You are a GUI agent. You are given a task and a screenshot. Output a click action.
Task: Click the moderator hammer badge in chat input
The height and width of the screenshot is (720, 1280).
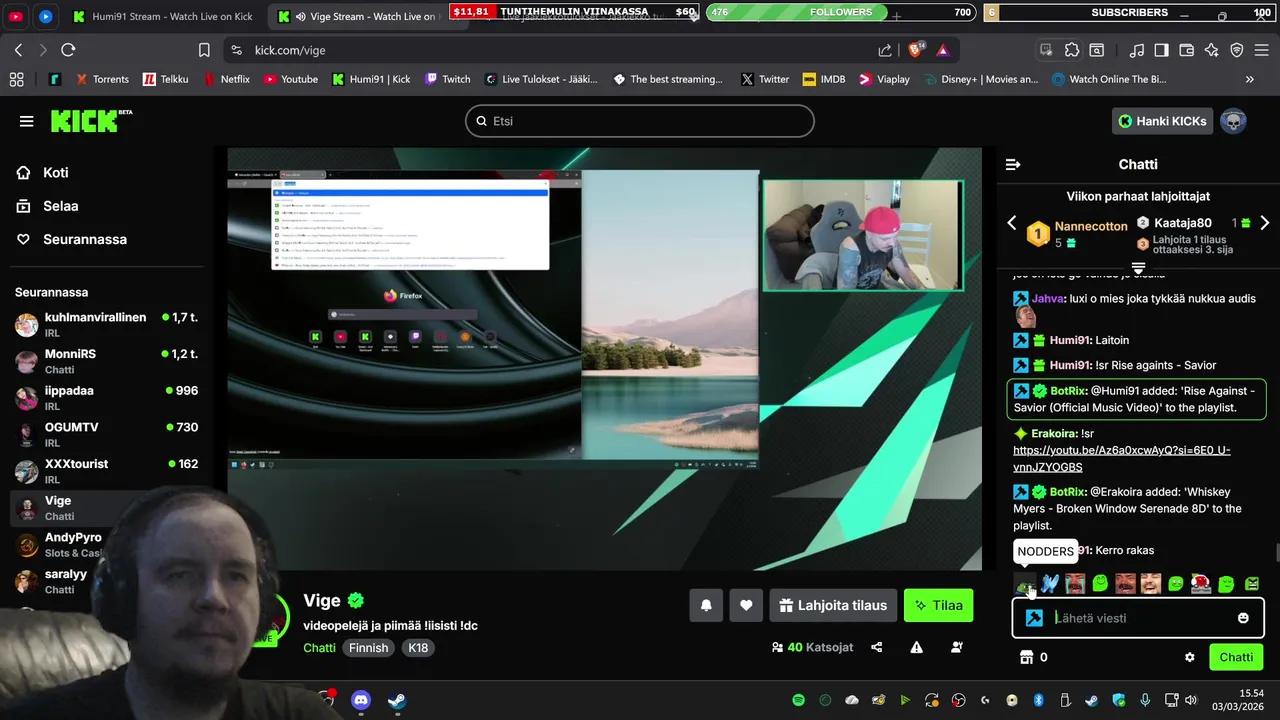(1034, 618)
